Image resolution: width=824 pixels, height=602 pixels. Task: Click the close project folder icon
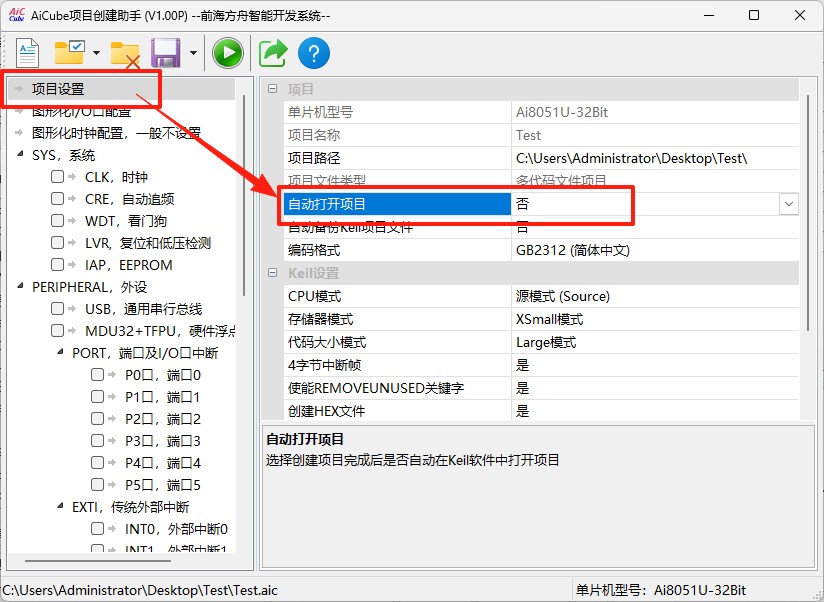pyautogui.click(x=125, y=54)
